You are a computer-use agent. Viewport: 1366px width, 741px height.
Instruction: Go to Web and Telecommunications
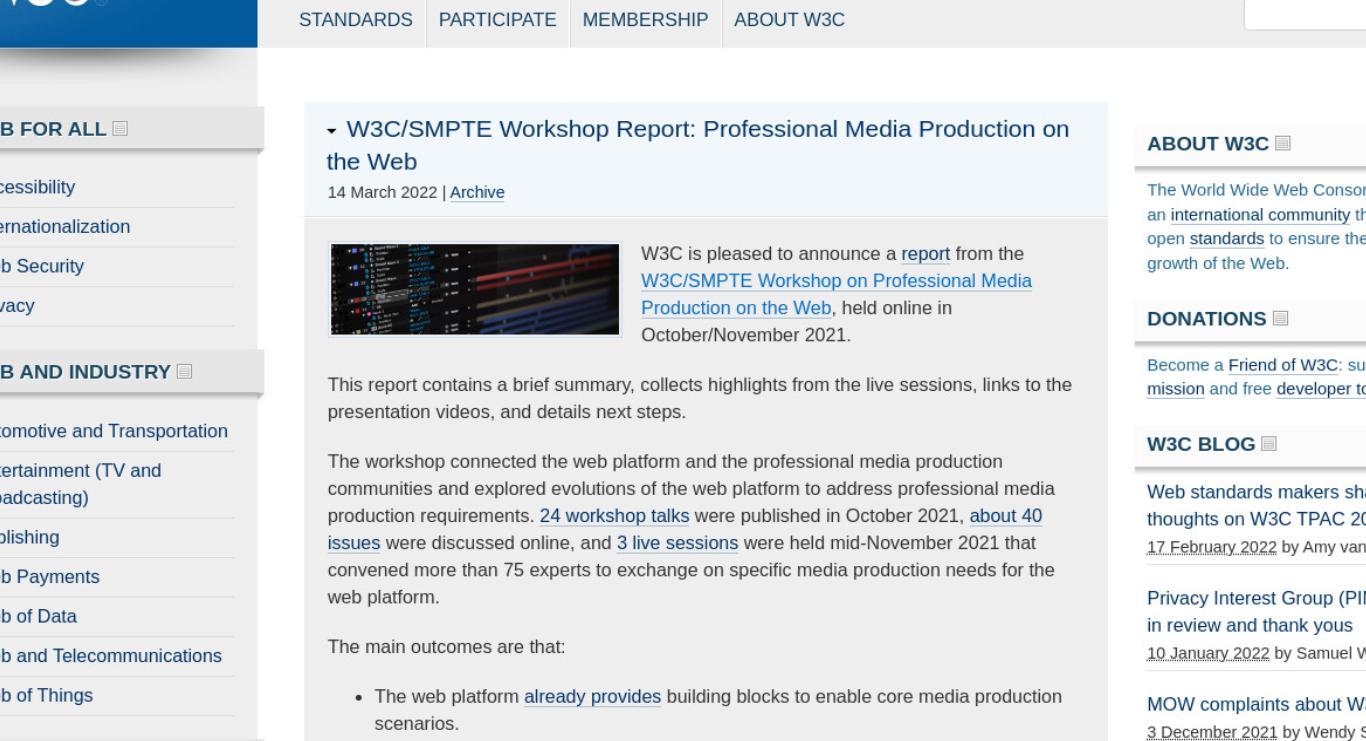pyautogui.click(x=111, y=656)
